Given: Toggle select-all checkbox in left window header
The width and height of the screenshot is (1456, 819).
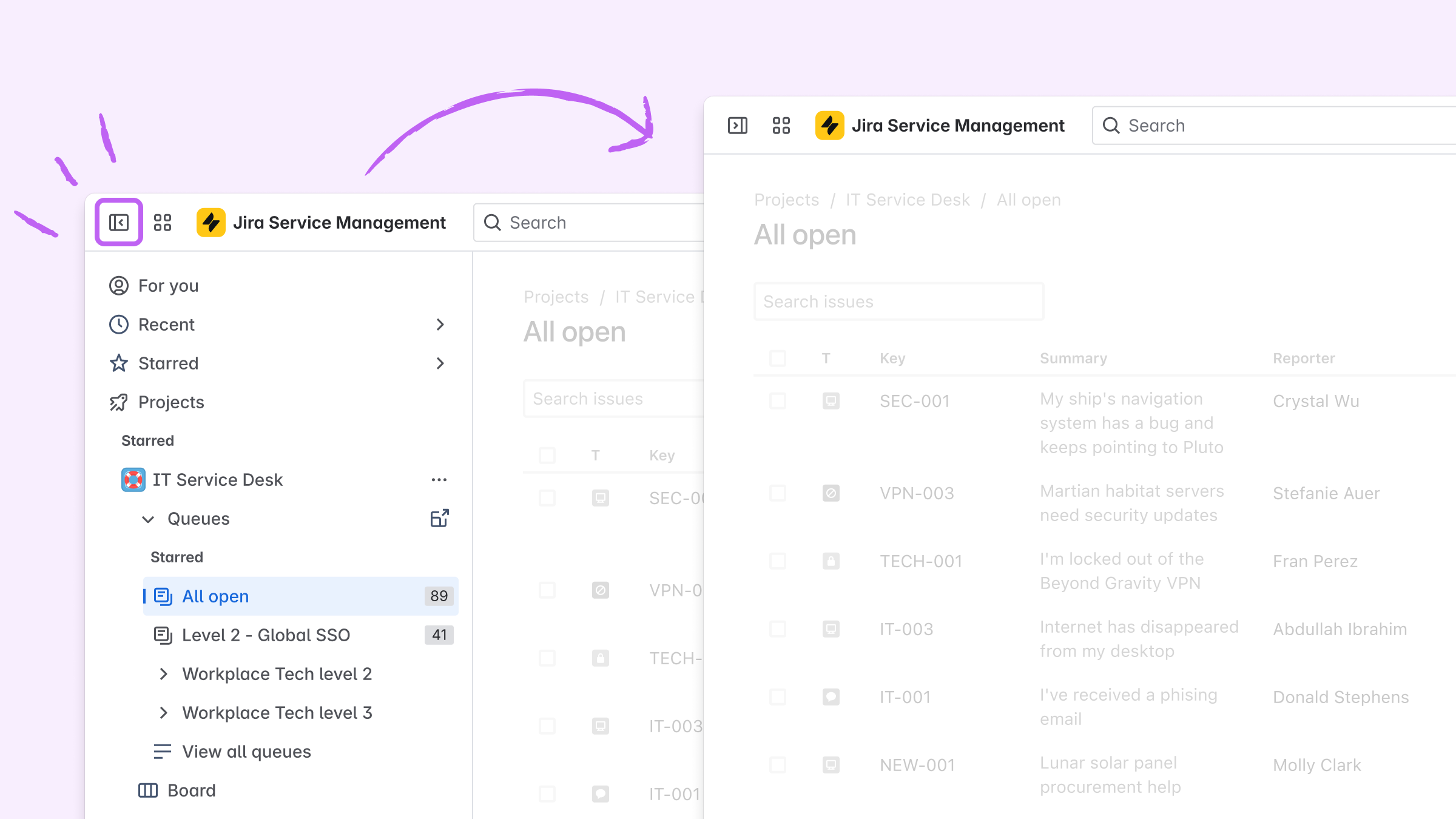Looking at the screenshot, I should click(x=547, y=456).
